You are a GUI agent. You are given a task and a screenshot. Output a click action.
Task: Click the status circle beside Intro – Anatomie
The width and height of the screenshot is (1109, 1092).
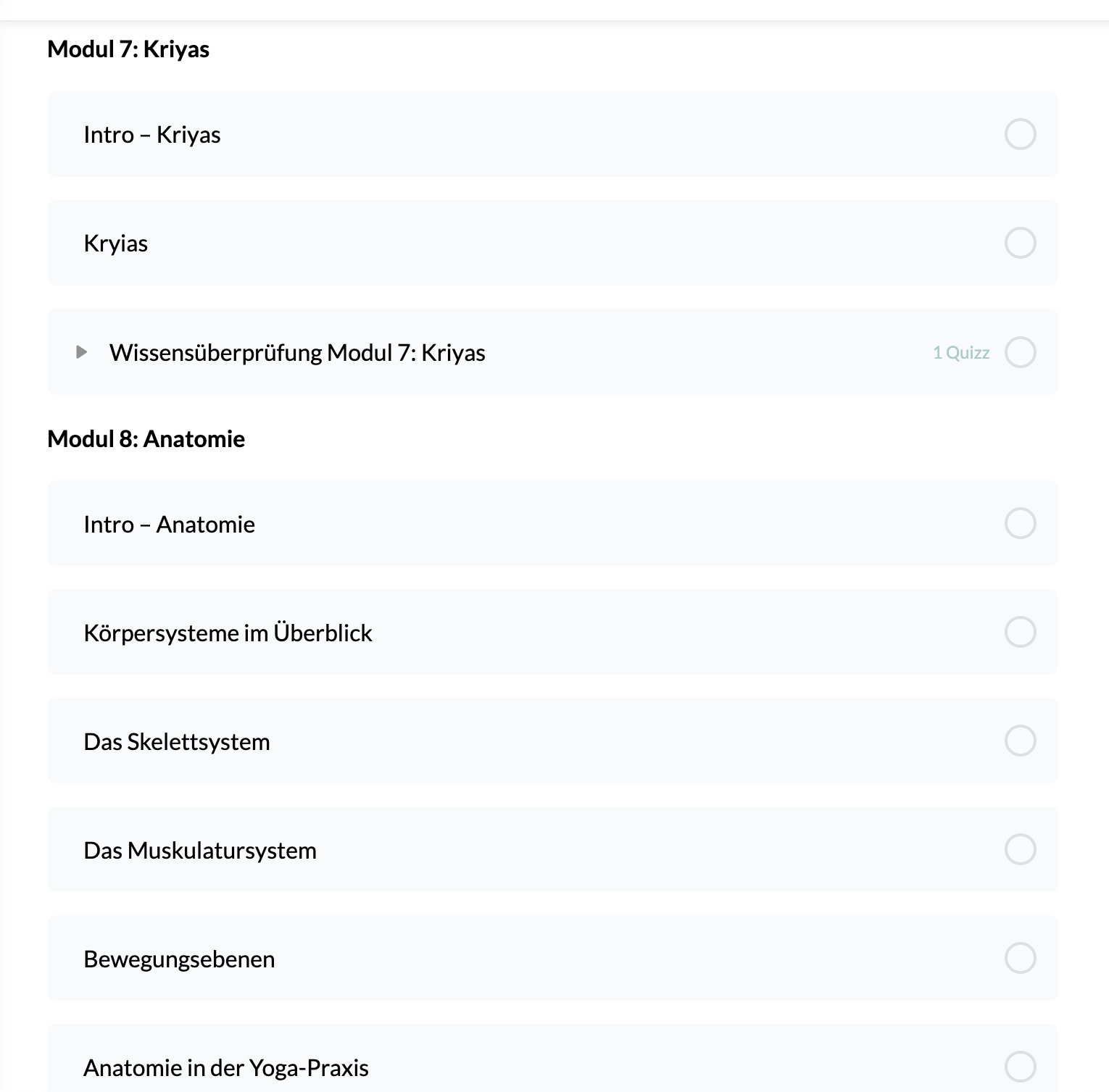(1020, 523)
